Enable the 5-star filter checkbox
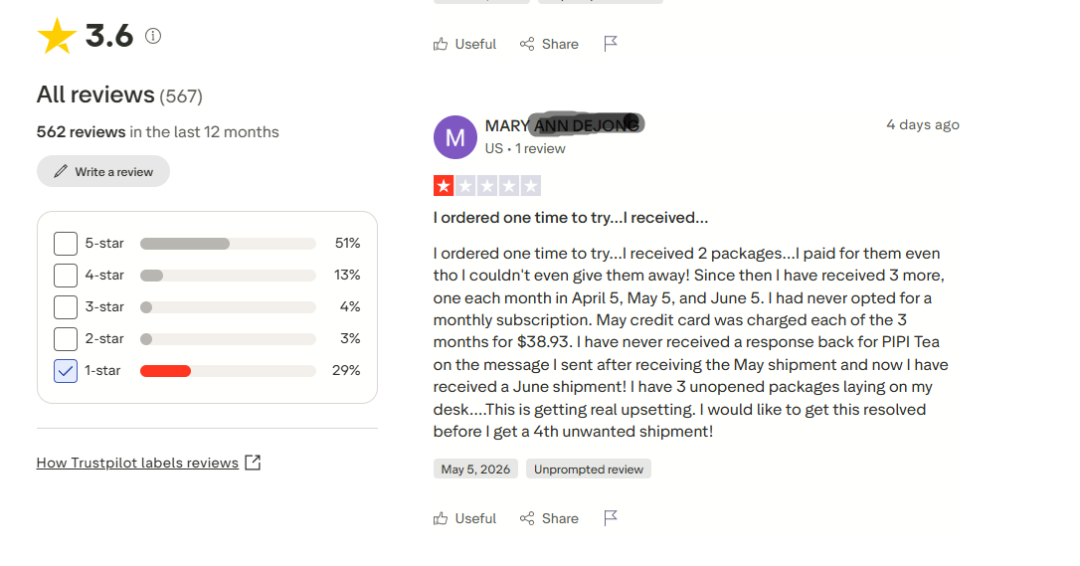 65,243
